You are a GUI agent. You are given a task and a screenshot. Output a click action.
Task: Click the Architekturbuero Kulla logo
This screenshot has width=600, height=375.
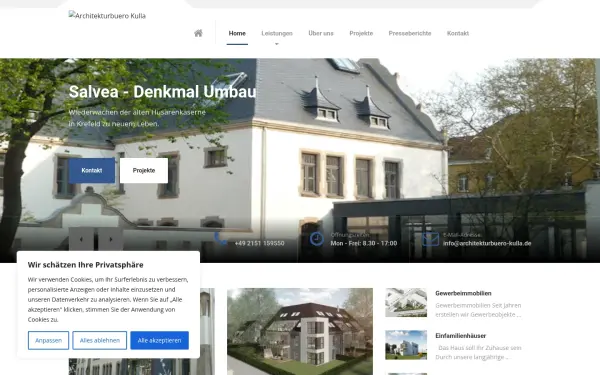[x=107, y=16]
